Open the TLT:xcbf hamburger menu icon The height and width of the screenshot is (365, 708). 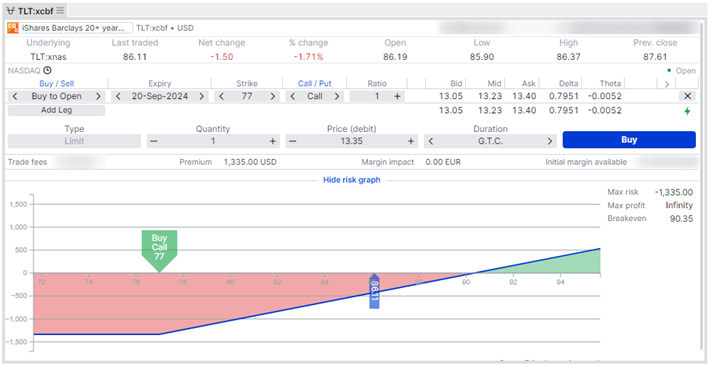click(x=61, y=10)
